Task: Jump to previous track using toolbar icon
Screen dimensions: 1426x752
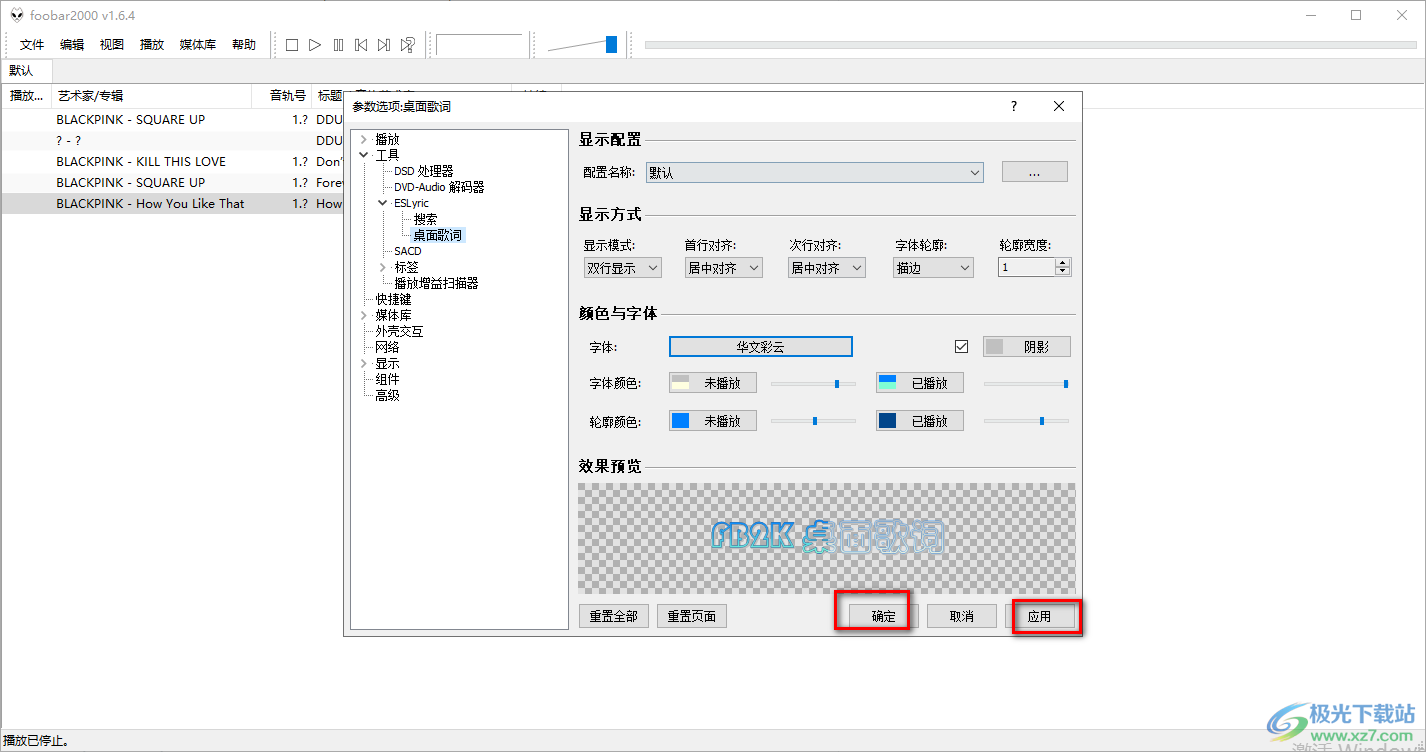Action: 361,45
